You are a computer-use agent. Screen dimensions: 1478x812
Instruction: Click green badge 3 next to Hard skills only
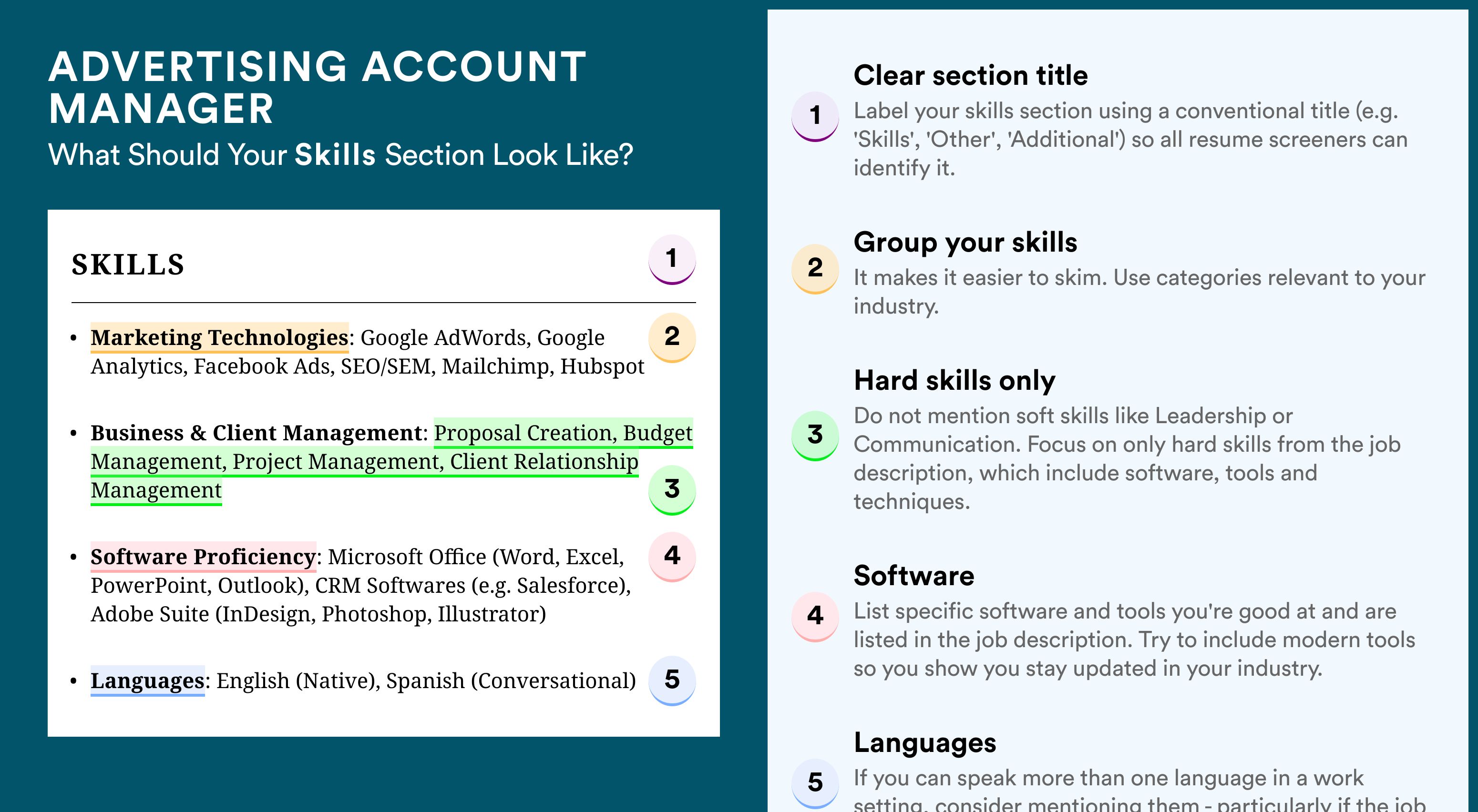815,436
